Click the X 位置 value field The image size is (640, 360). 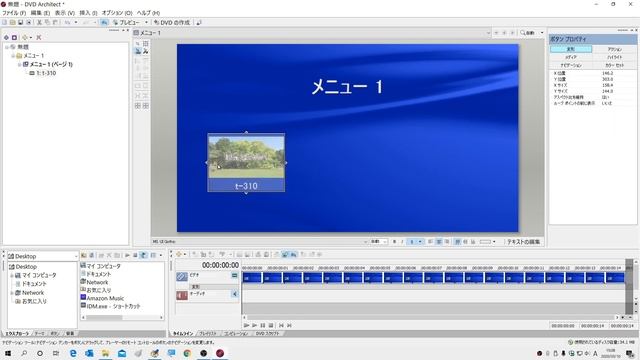point(618,73)
